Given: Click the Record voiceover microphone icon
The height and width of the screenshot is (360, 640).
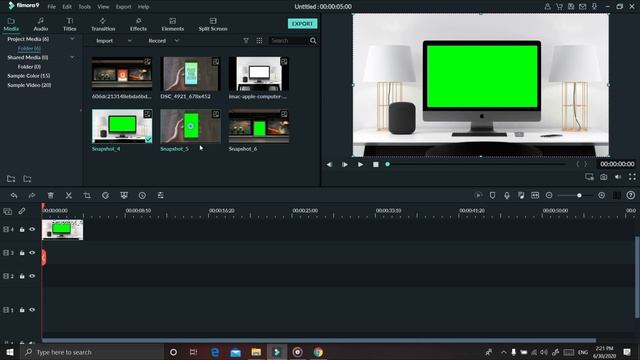Looking at the screenshot, I should point(507,196).
